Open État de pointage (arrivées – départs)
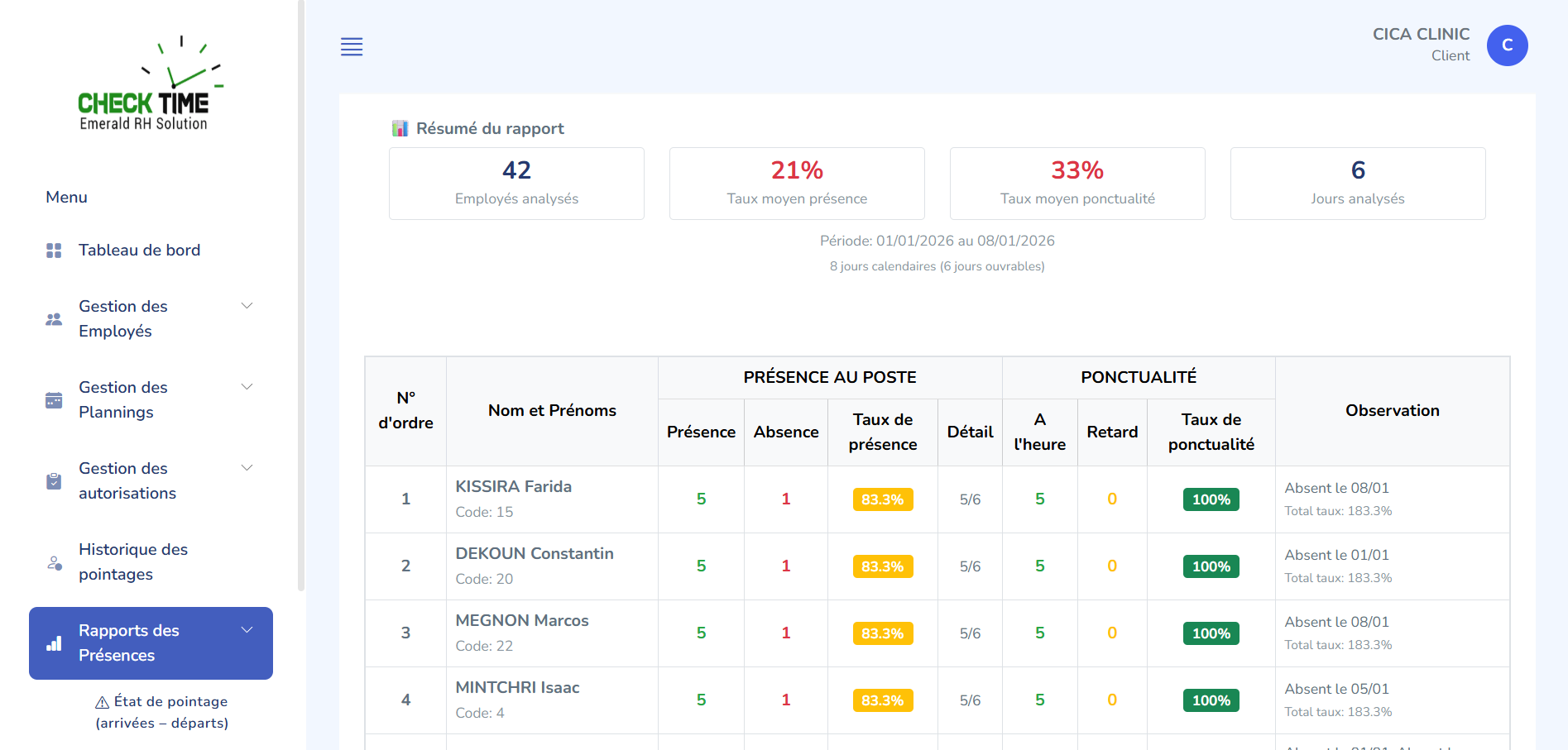Screen dimensions: 1568x750 point(161,711)
